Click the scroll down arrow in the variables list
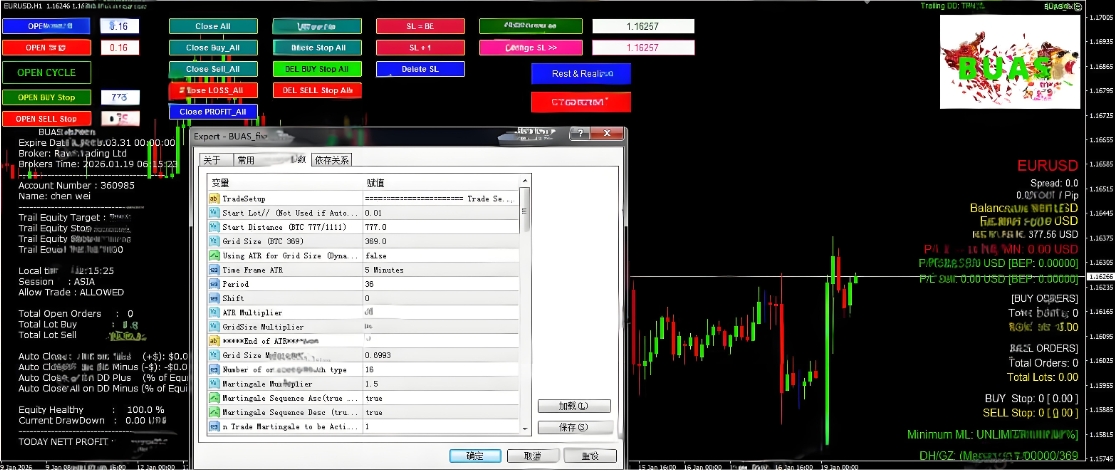The height and width of the screenshot is (471, 1115). point(525,428)
